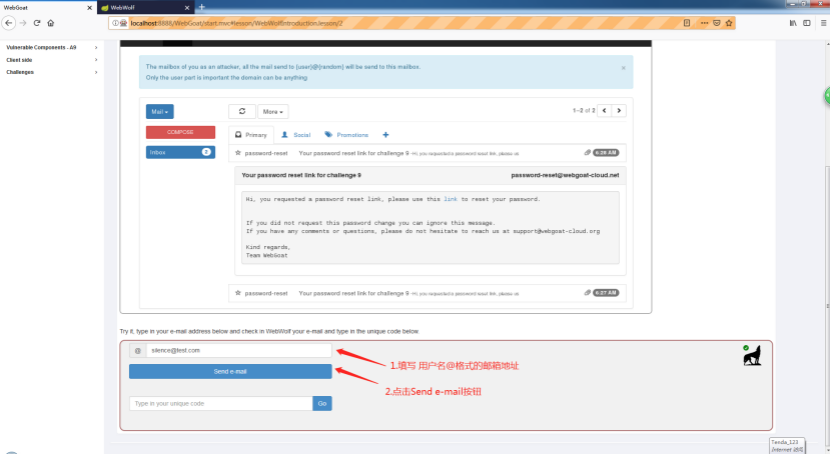
Task: Go back with the browser back arrow
Action: [x=8, y=23]
